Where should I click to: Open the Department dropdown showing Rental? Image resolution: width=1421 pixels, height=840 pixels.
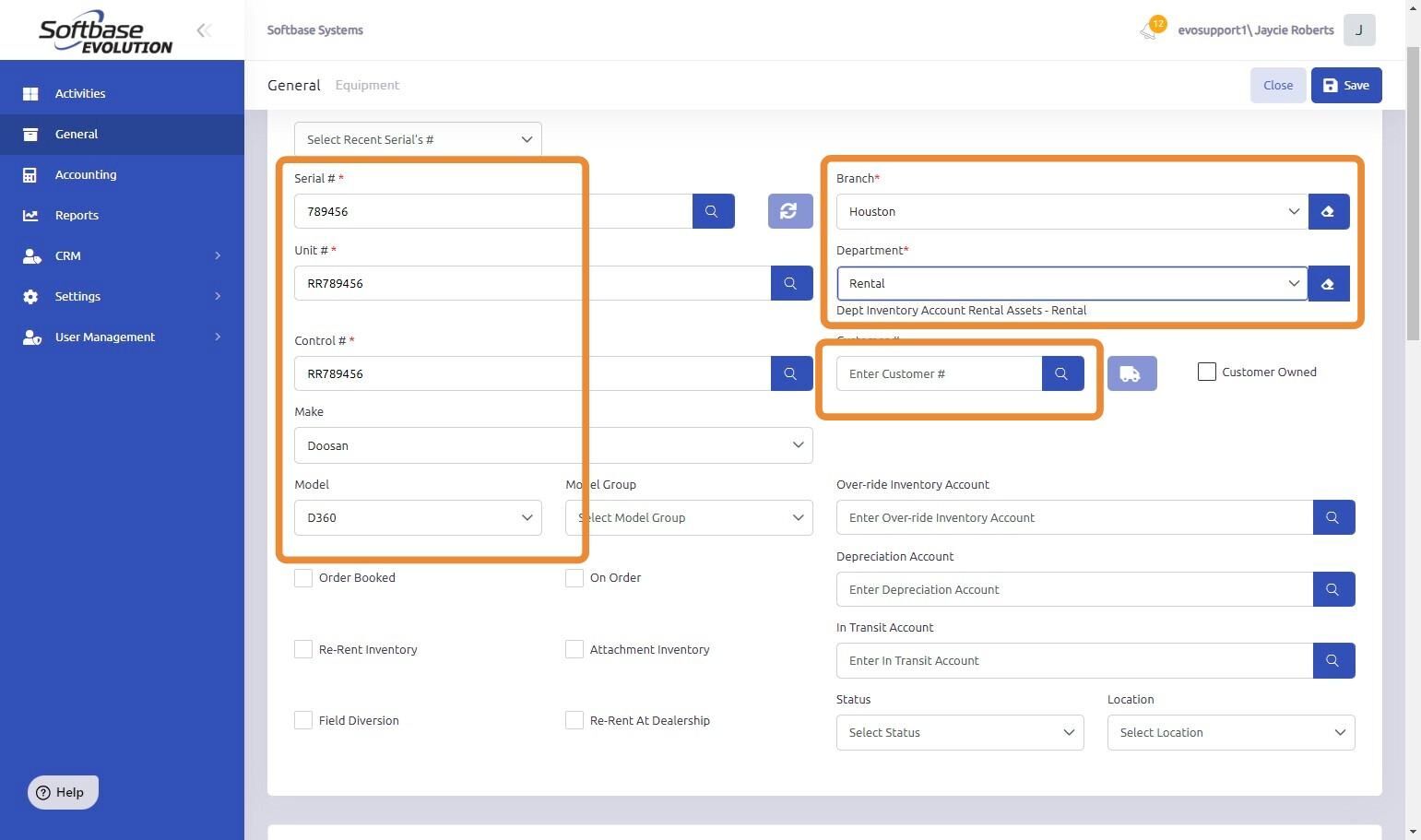point(1072,283)
